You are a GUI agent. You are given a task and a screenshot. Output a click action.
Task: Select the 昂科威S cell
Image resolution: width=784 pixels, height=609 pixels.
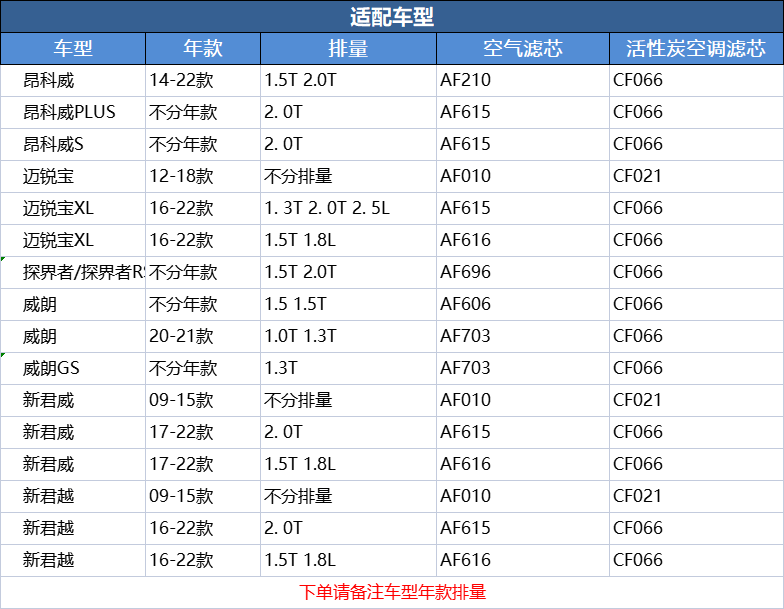[73, 144]
